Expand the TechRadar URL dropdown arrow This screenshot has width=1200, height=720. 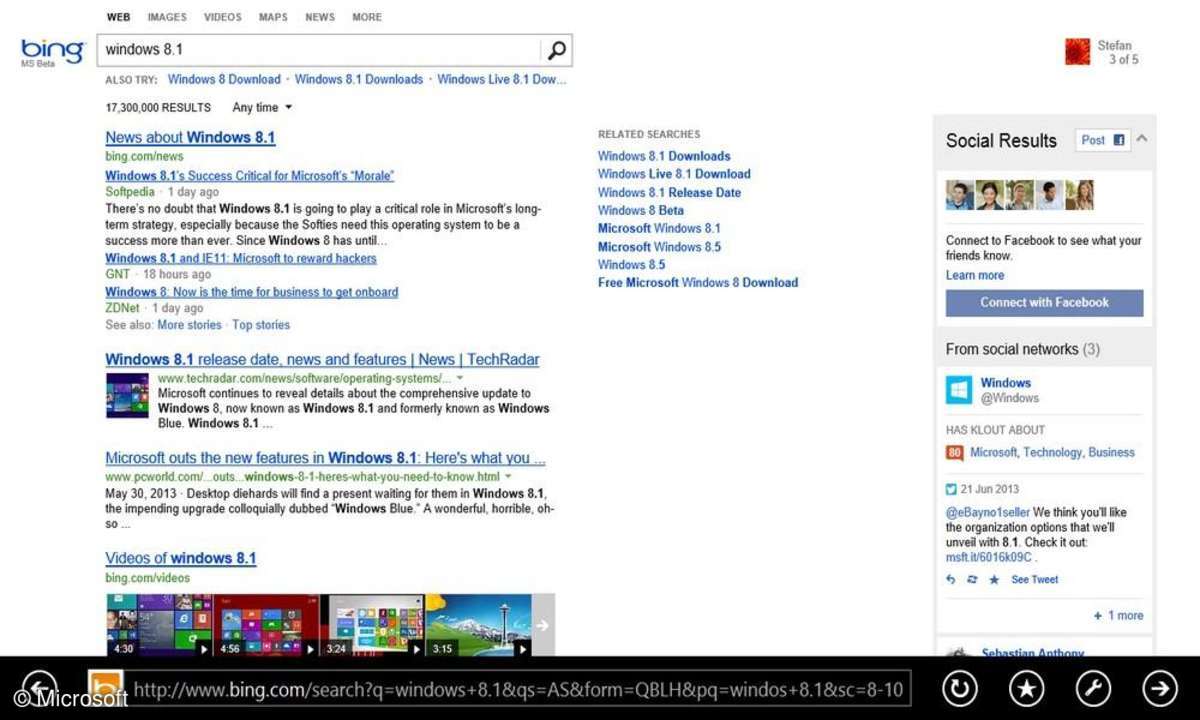pyautogui.click(x=460, y=379)
